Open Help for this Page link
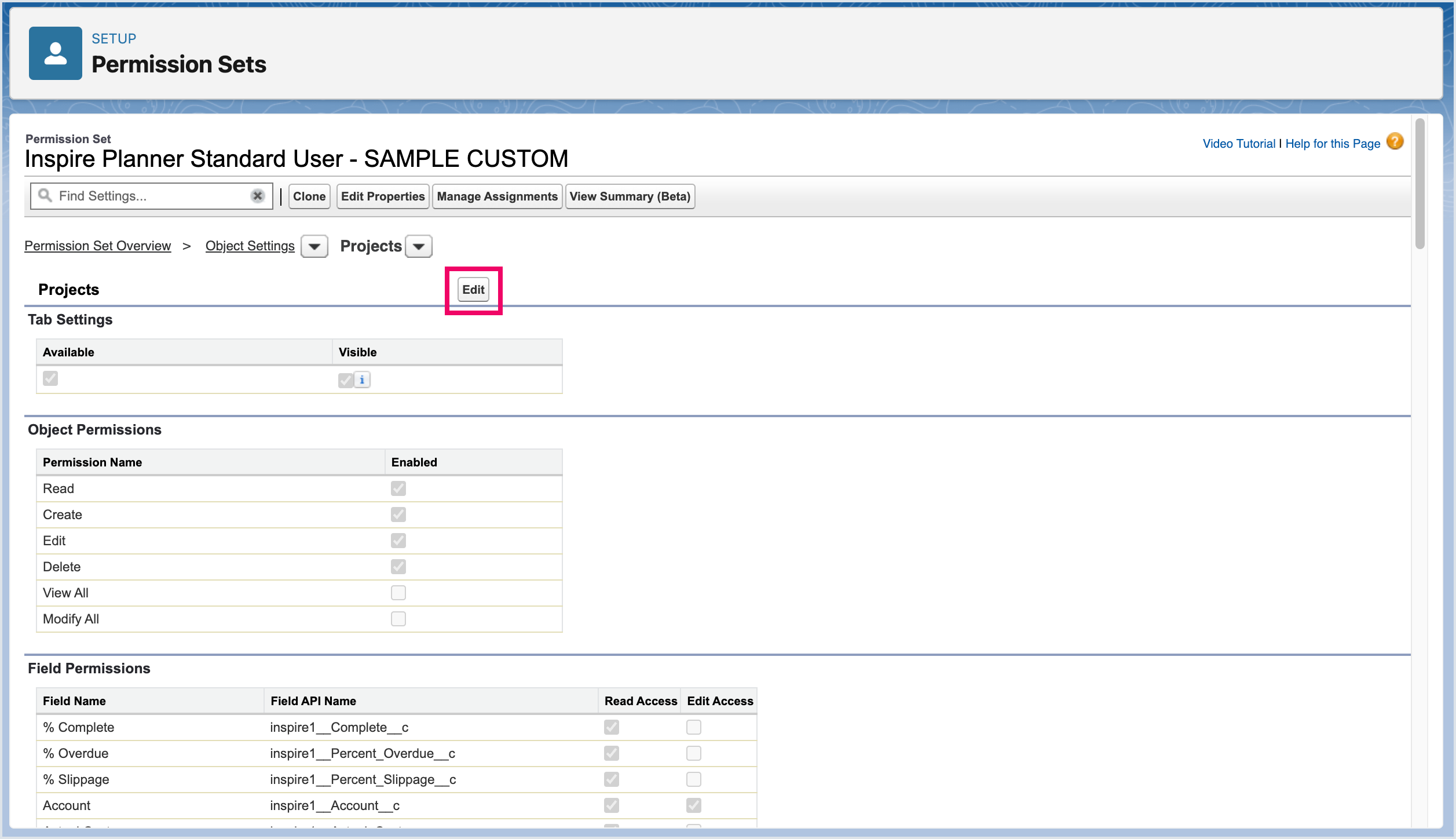Viewport: 1456px width, 839px height. pos(1333,144)
